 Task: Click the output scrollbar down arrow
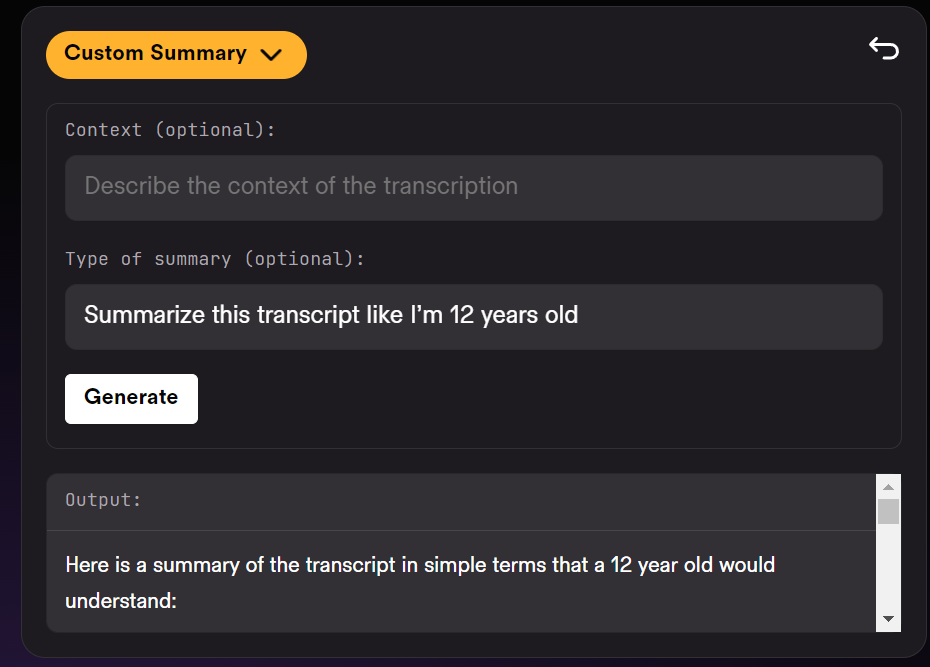[x=888, y=620]
